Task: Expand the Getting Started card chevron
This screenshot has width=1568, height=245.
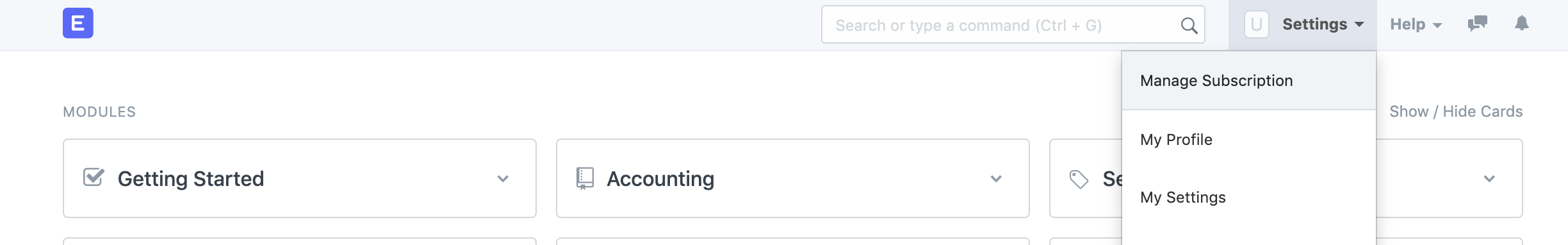Action: [x=503, y=179]
